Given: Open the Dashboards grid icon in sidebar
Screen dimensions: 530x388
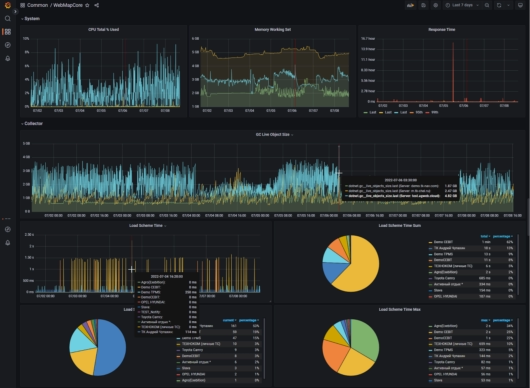Looking at the screenshot, I should click(x=8, y=32).
